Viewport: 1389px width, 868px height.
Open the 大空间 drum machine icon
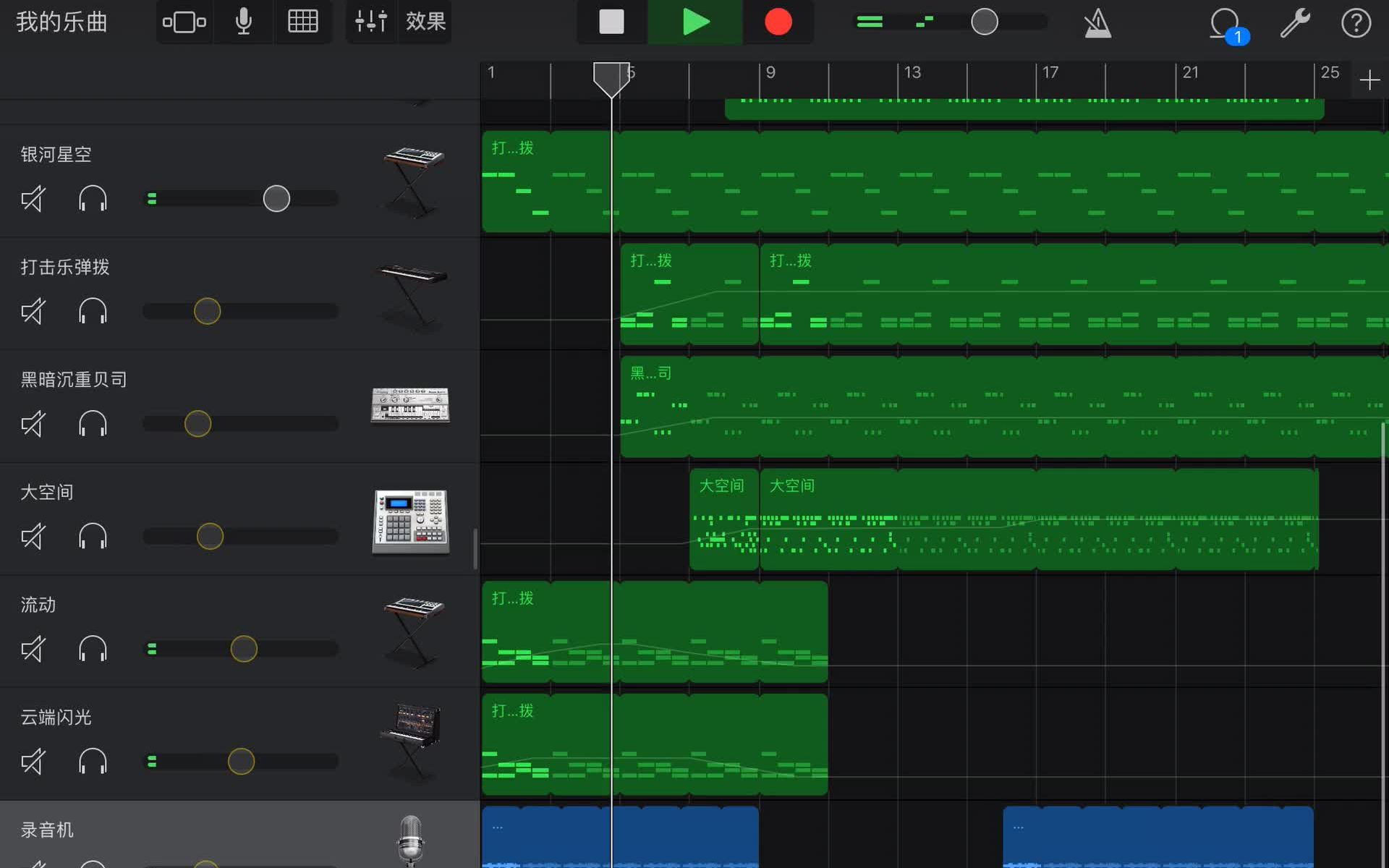[x=410, y=521]
